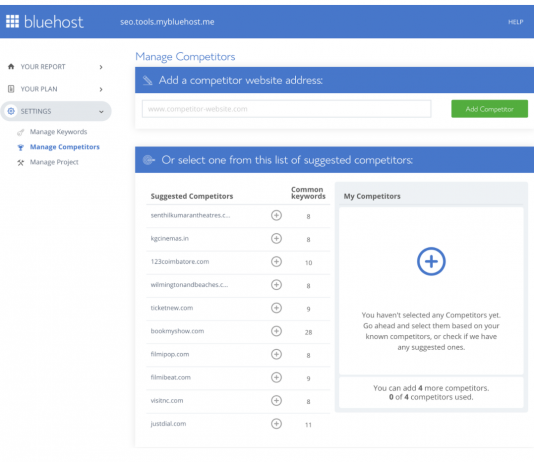This screenshot has width=534, height=462.
Task: Click the large blue plus in My Competitors
Action: click(431, 261)
